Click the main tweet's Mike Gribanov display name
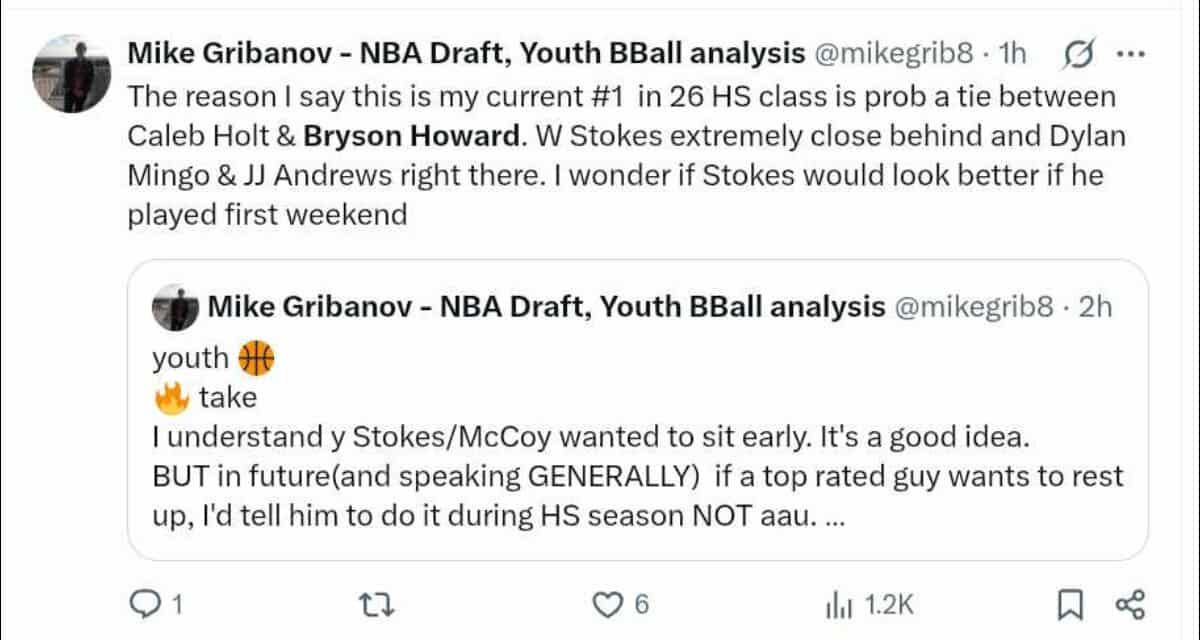The width and height of the screenshot is (1200, 640). [x=466, y=54]
